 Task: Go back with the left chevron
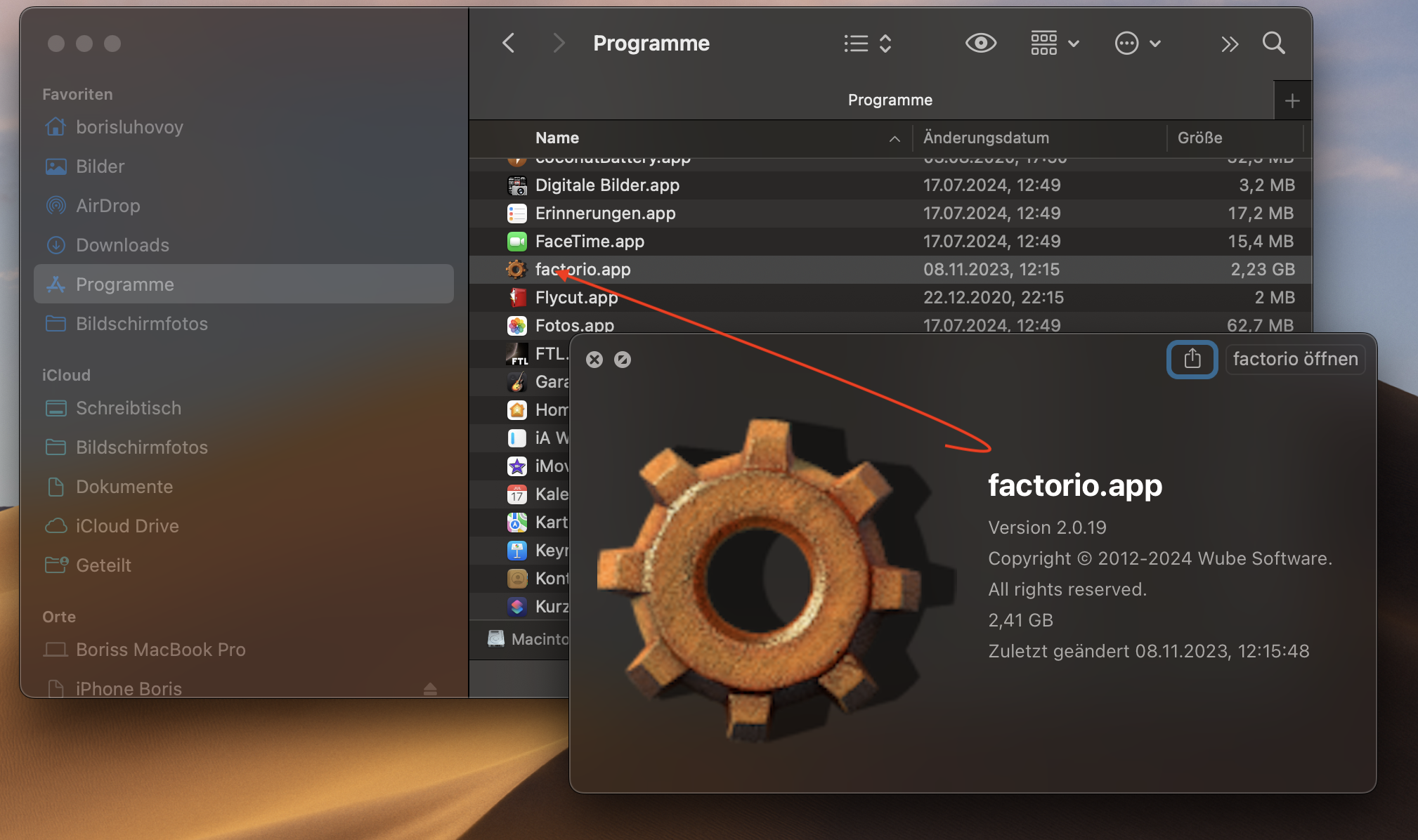[x=509, y=44]
